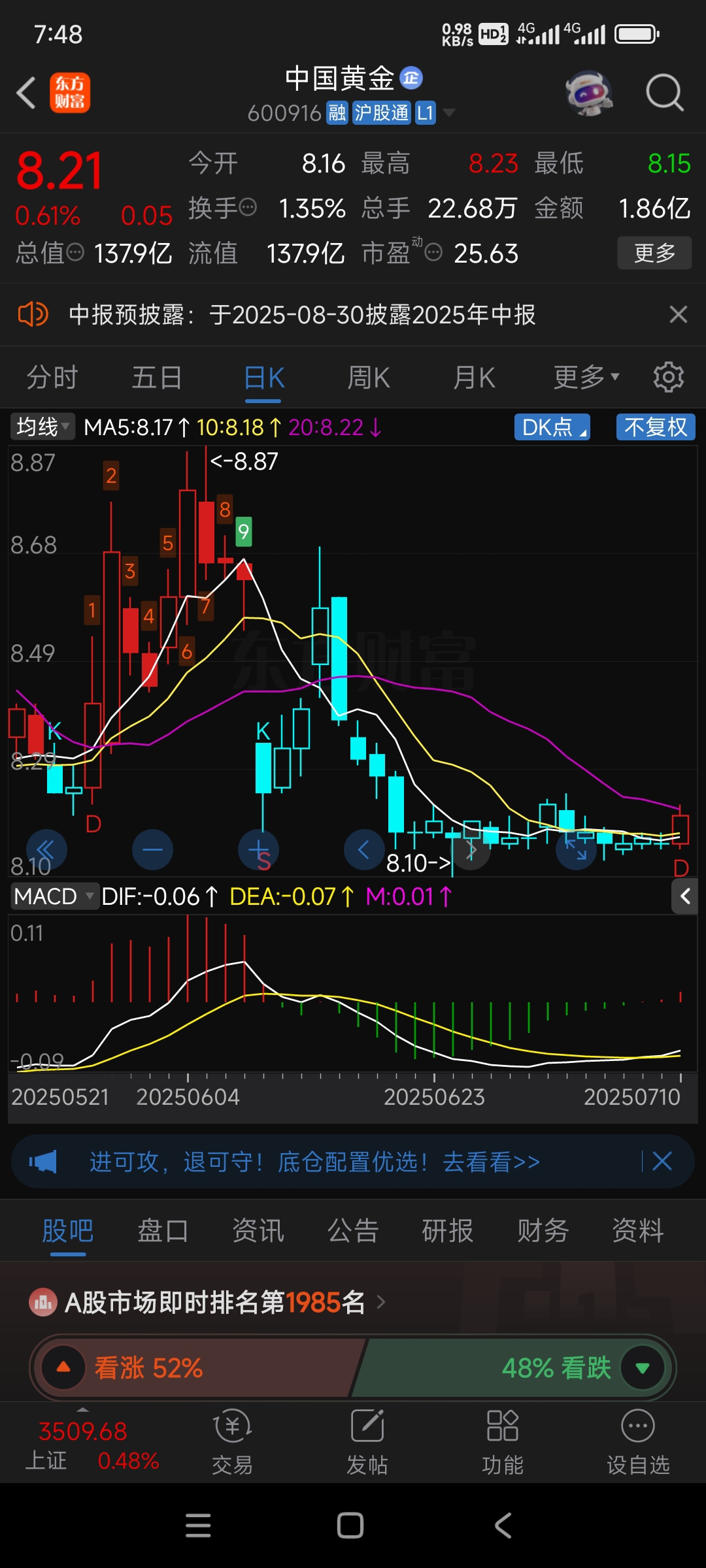Screen dimensions: 706x1568
Task: Zoom in chart with plus button
Action: [x=259, y=850]
